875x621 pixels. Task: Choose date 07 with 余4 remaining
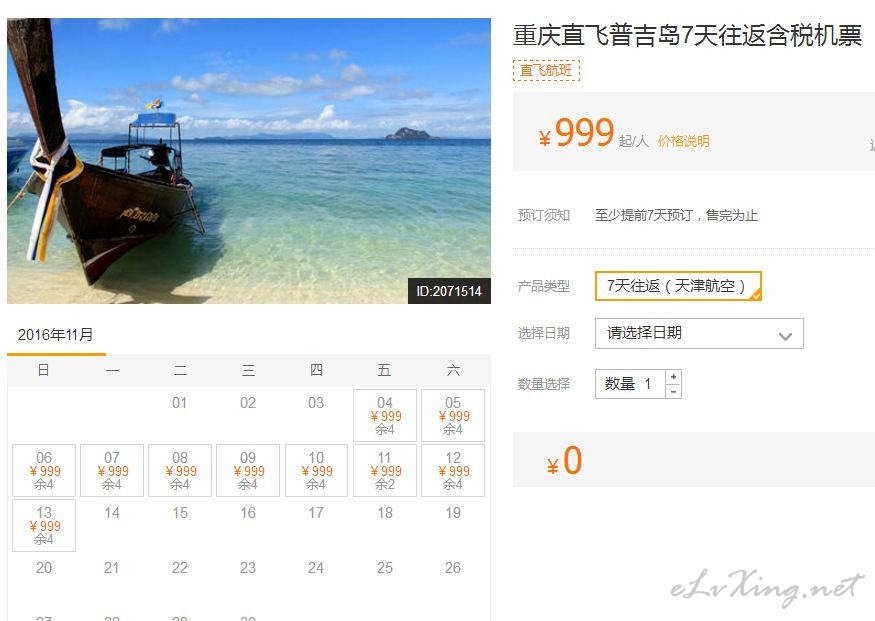pos(112,470)
